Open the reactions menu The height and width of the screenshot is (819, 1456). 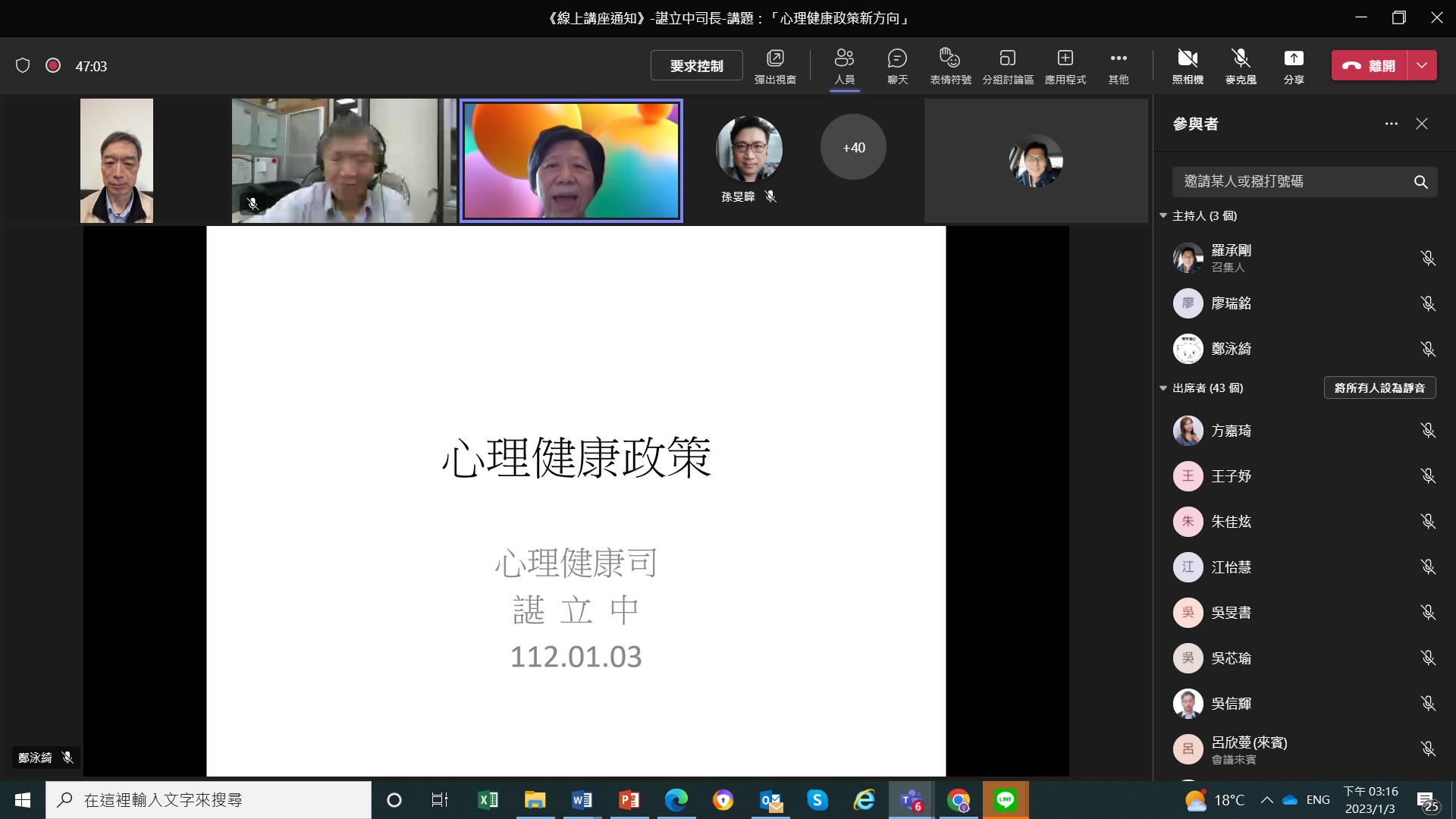tap(950, 66)
